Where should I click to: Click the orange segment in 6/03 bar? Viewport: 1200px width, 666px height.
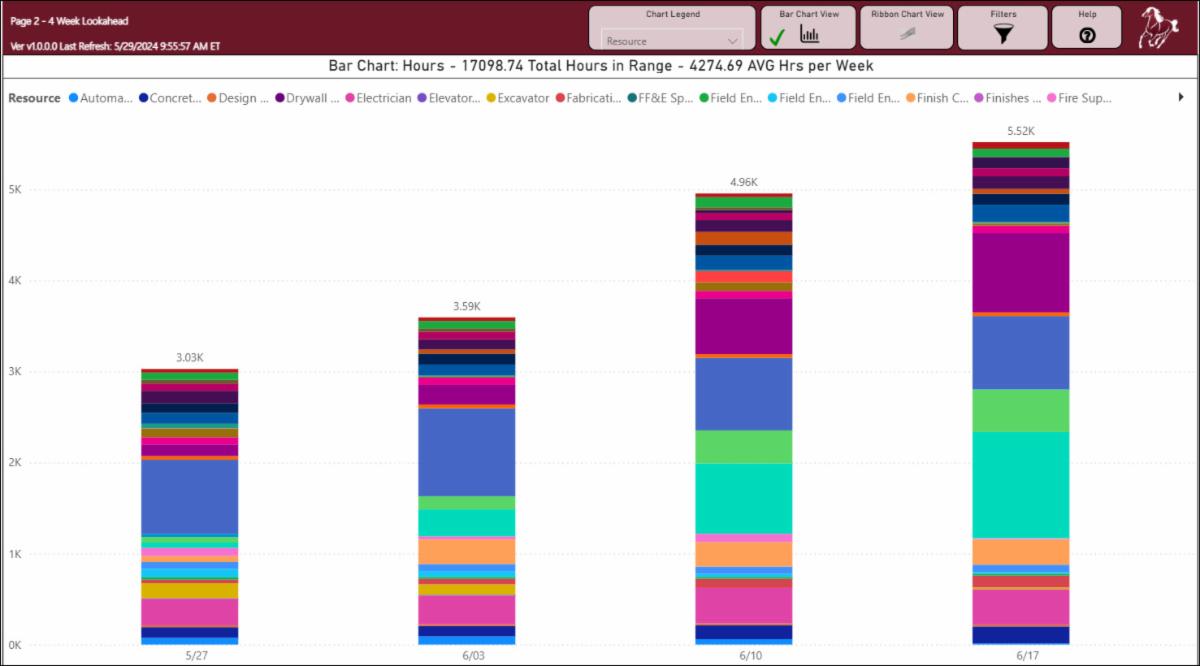(466, 551)
